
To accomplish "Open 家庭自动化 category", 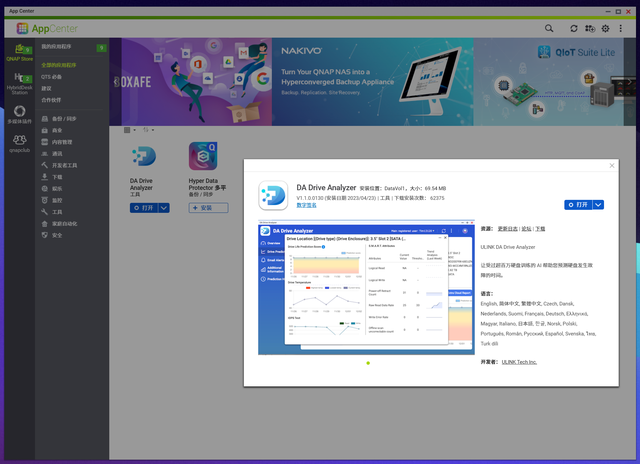I will (59, 224).
